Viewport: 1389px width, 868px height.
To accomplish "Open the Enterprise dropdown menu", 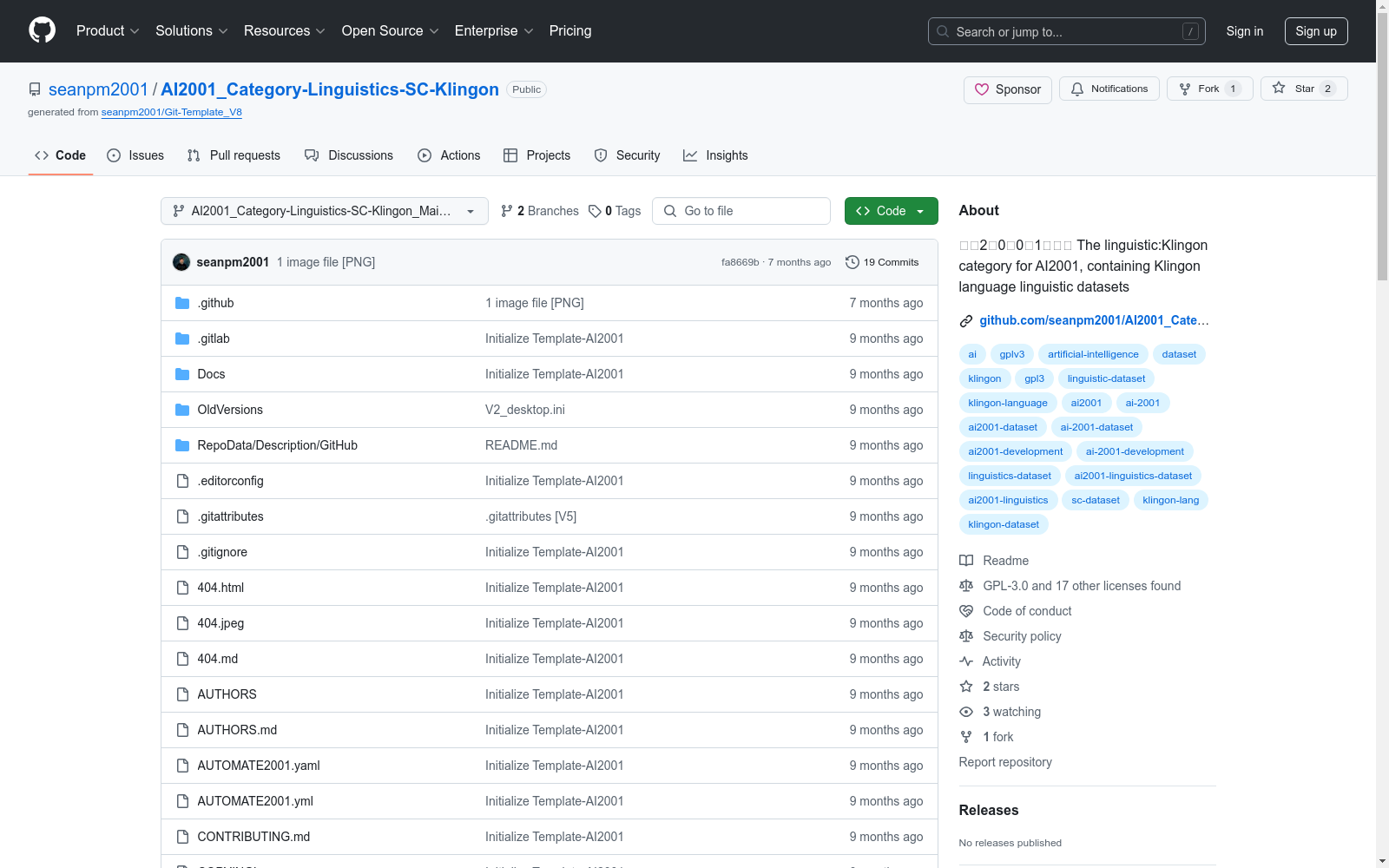I will [x=494, y=30].
